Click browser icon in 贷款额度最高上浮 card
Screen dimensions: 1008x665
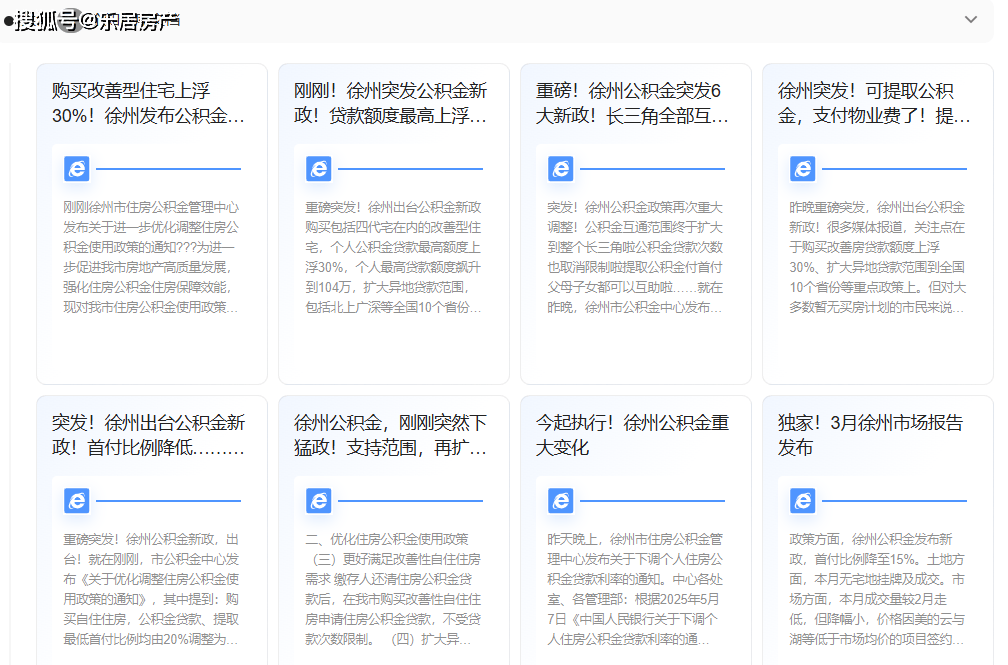(x=319, y=169)
